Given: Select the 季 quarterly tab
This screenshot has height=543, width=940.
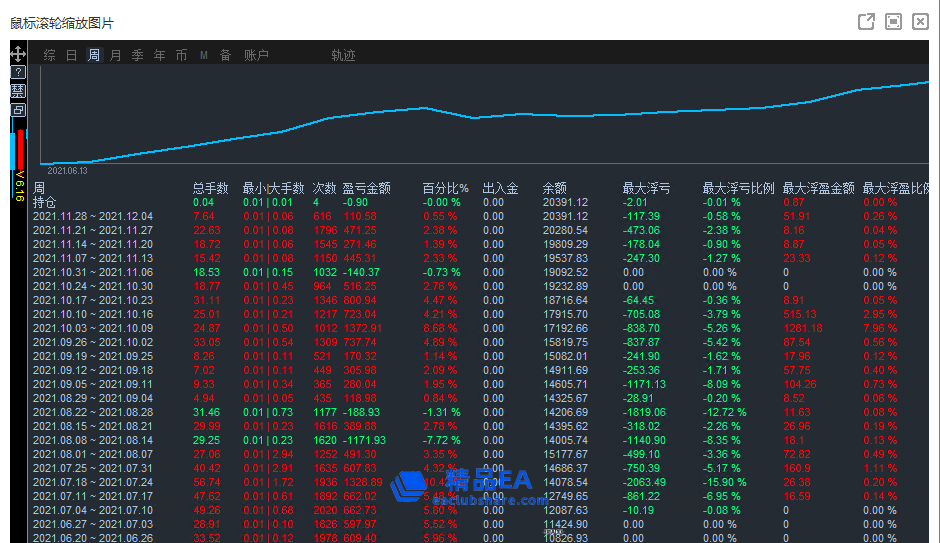Looking at the screenshot, I should 138,56.
